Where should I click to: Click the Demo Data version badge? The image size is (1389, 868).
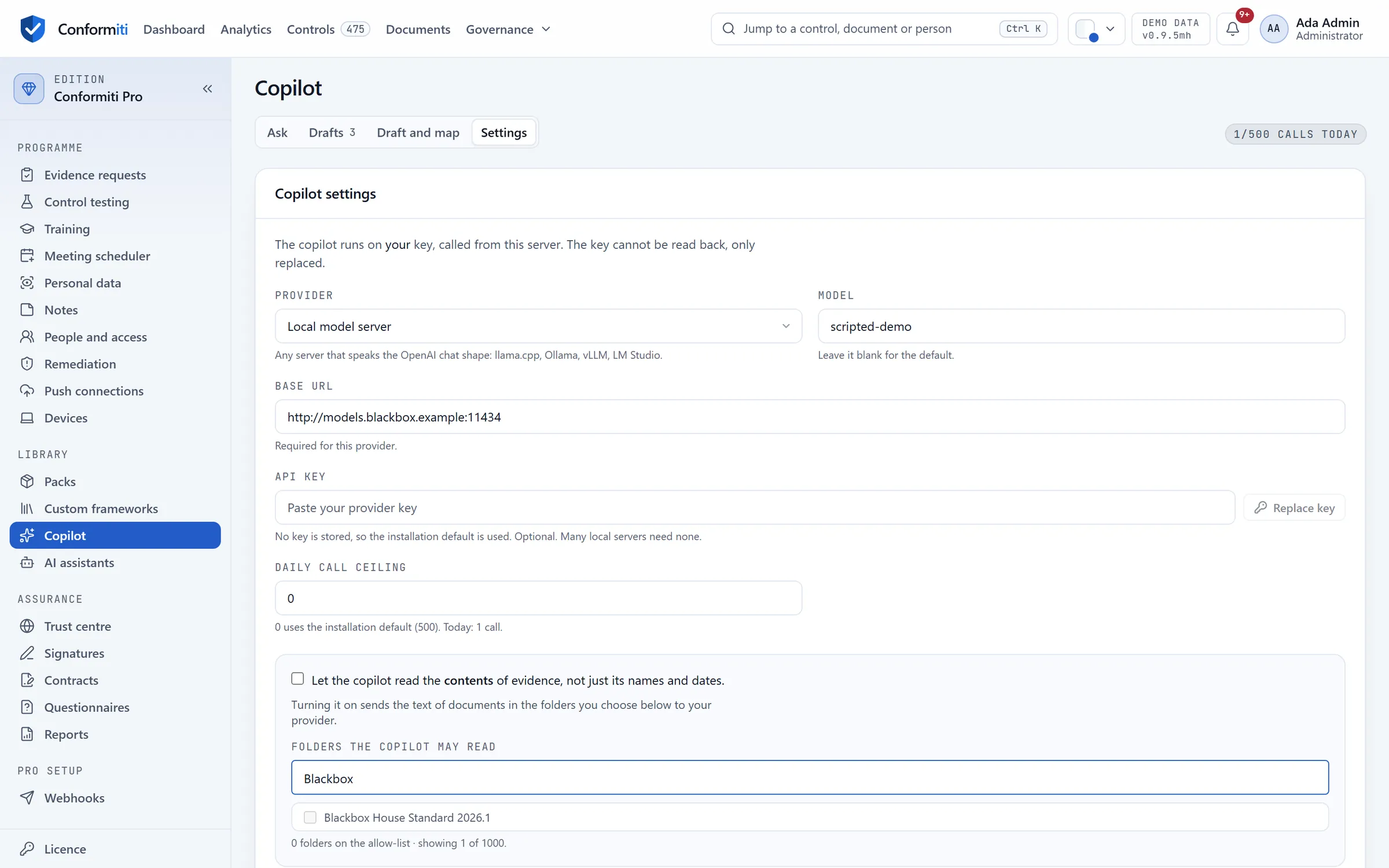(x=1171, y=29)
